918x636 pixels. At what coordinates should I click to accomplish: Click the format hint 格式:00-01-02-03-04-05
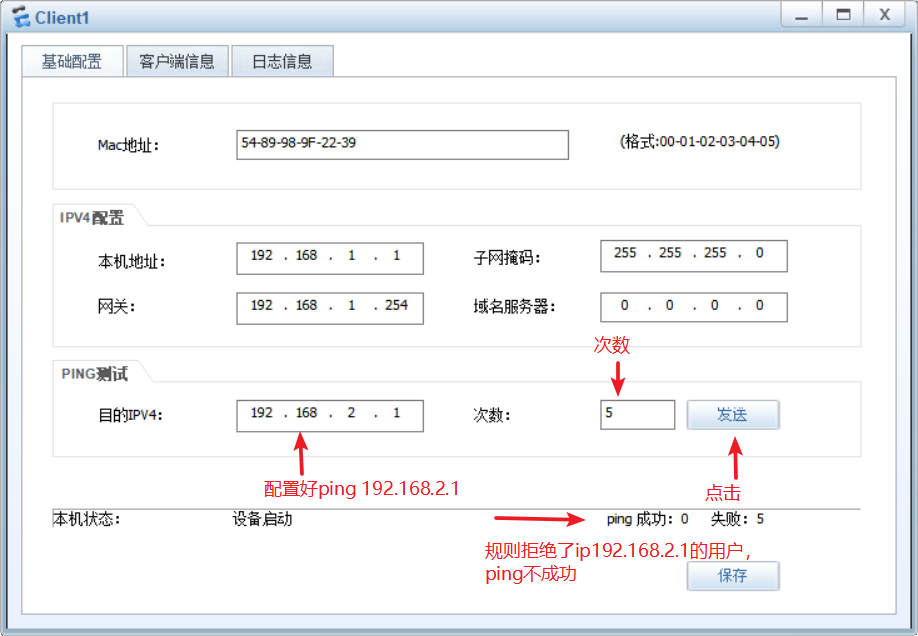click(700, 141)
